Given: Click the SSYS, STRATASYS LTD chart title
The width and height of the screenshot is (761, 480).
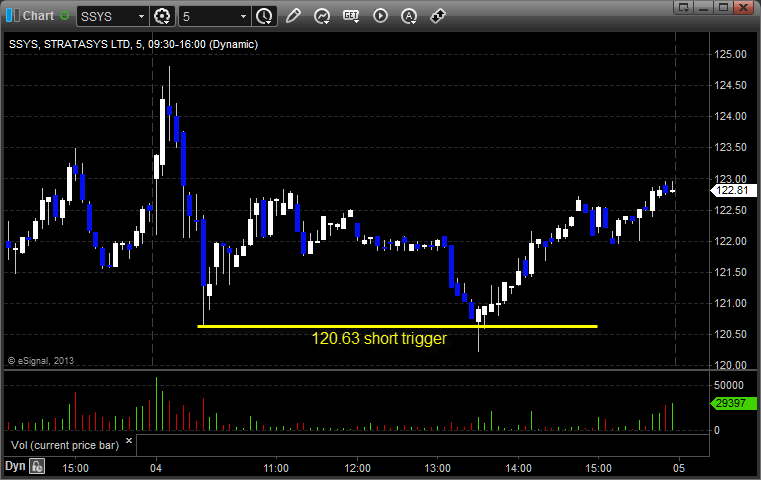Looking at the screenshot, I should tap(133, 44).
